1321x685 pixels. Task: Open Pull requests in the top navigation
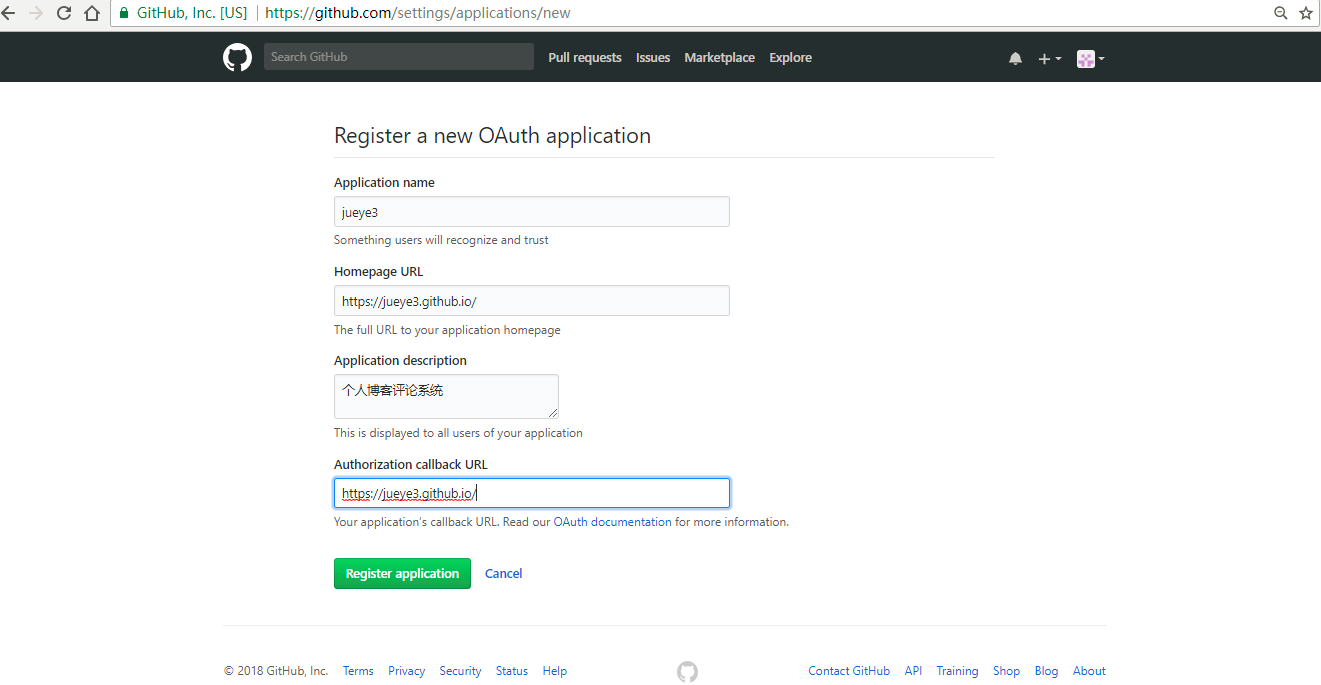585,58
